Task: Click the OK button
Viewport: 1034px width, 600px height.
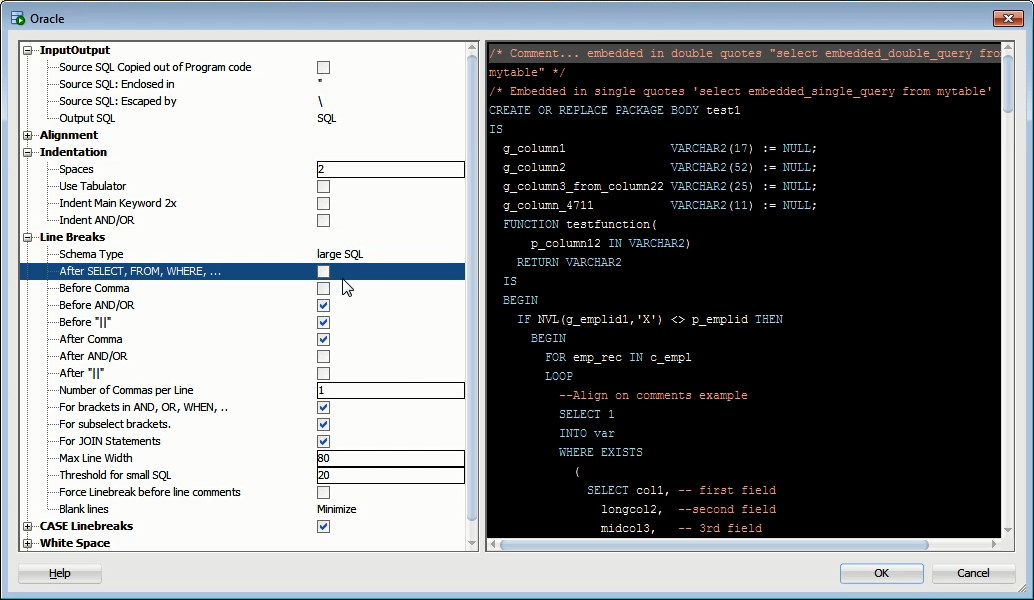Action: point(882,573)
